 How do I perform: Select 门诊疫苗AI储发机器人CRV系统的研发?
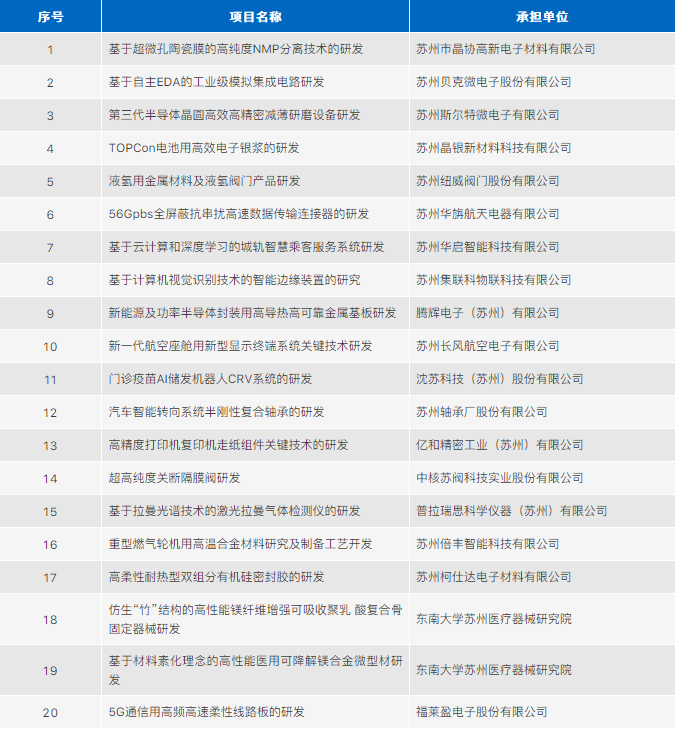coord(210,379)
